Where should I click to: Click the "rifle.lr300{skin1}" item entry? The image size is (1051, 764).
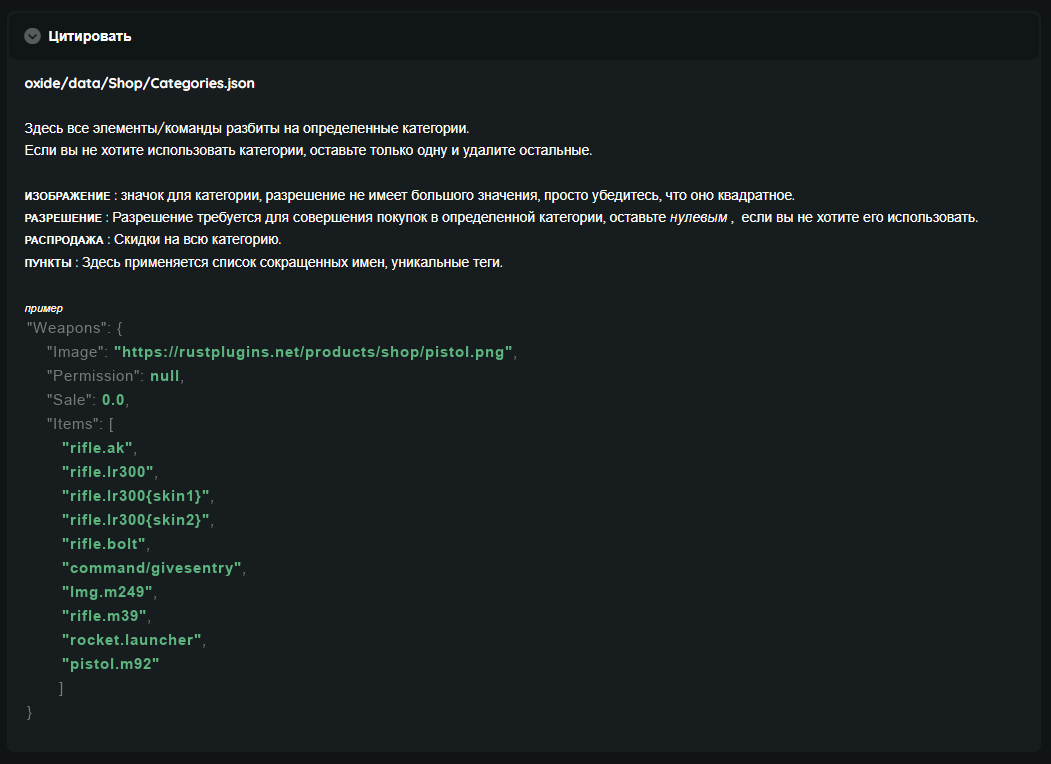136,496
